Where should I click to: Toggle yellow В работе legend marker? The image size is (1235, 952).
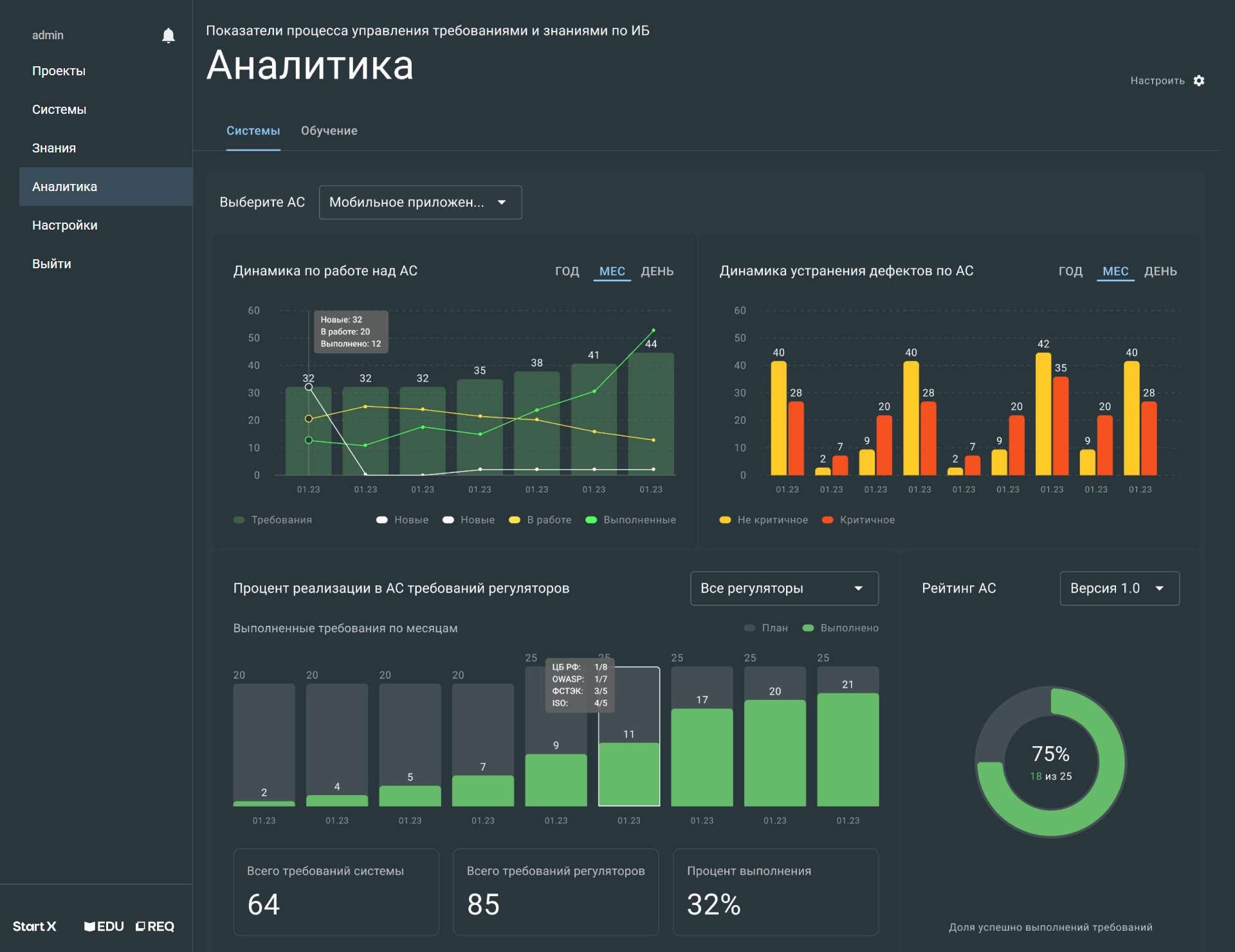515,520
